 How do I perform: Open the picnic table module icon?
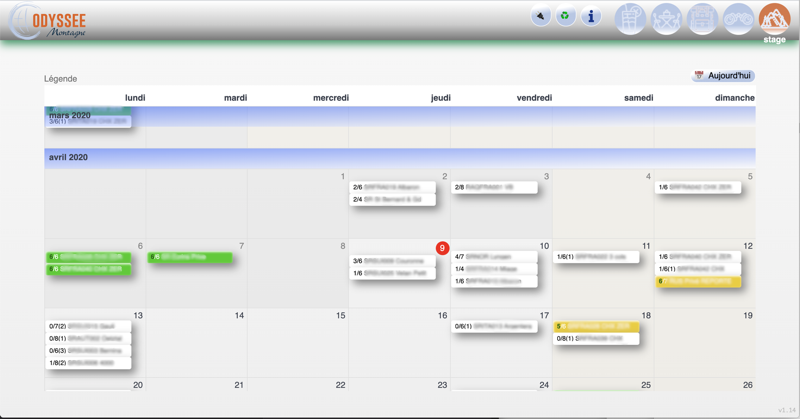pos(666,18)
